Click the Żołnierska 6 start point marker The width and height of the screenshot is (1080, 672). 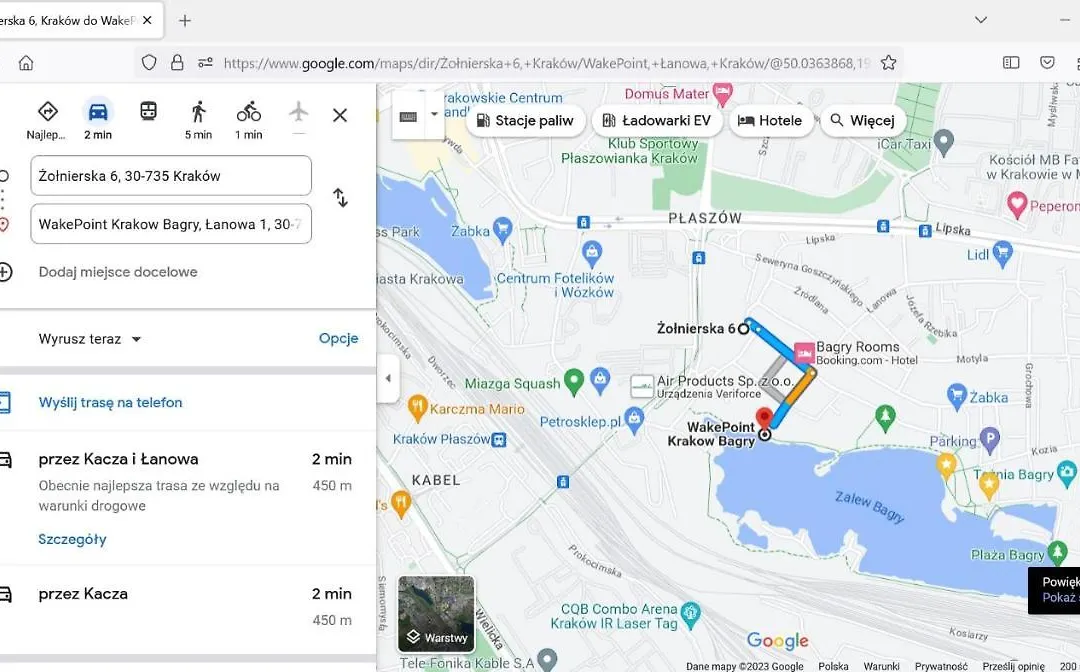[743, 329]
